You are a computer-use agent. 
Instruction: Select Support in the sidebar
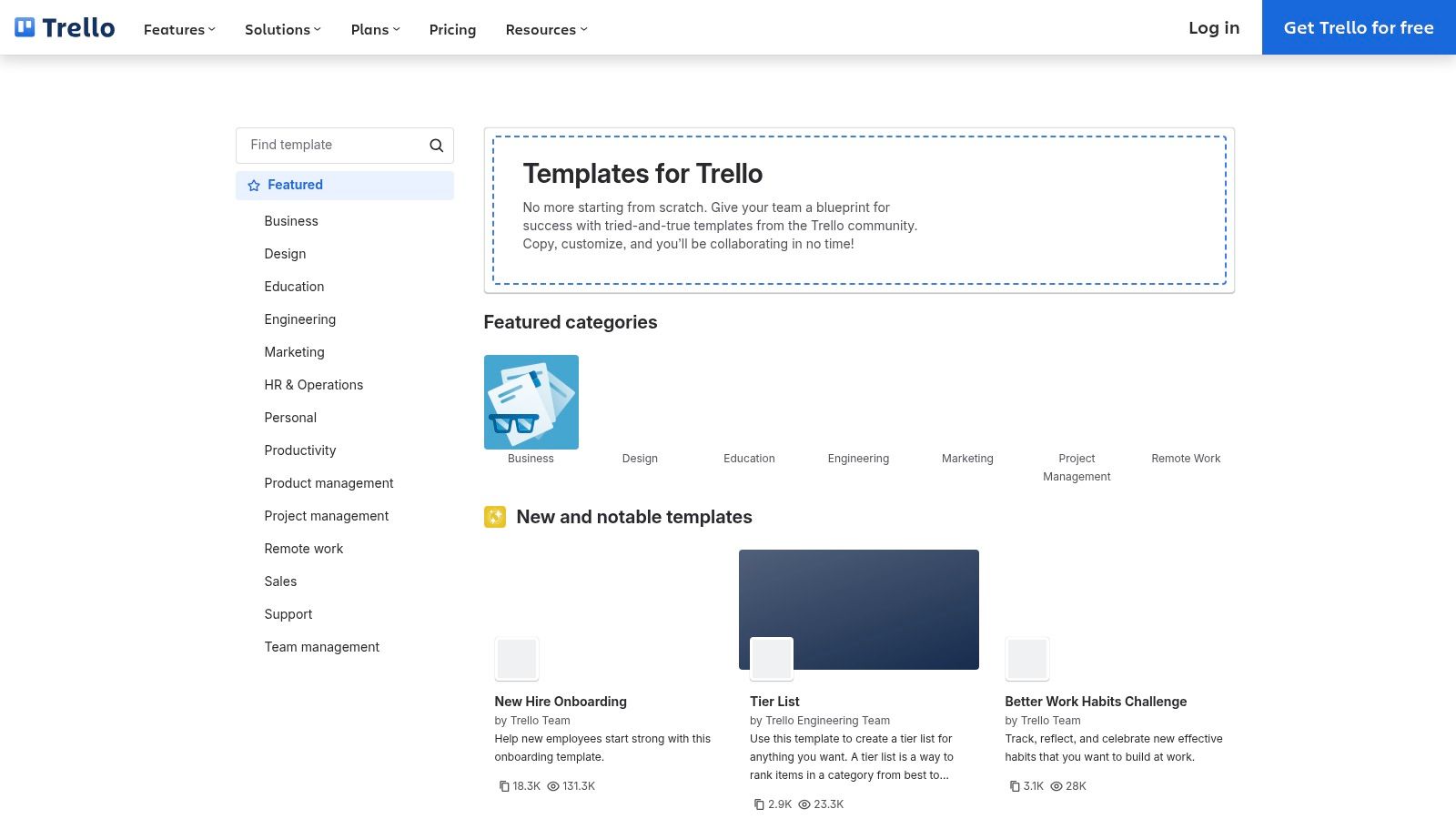click(x=288, y=614)
